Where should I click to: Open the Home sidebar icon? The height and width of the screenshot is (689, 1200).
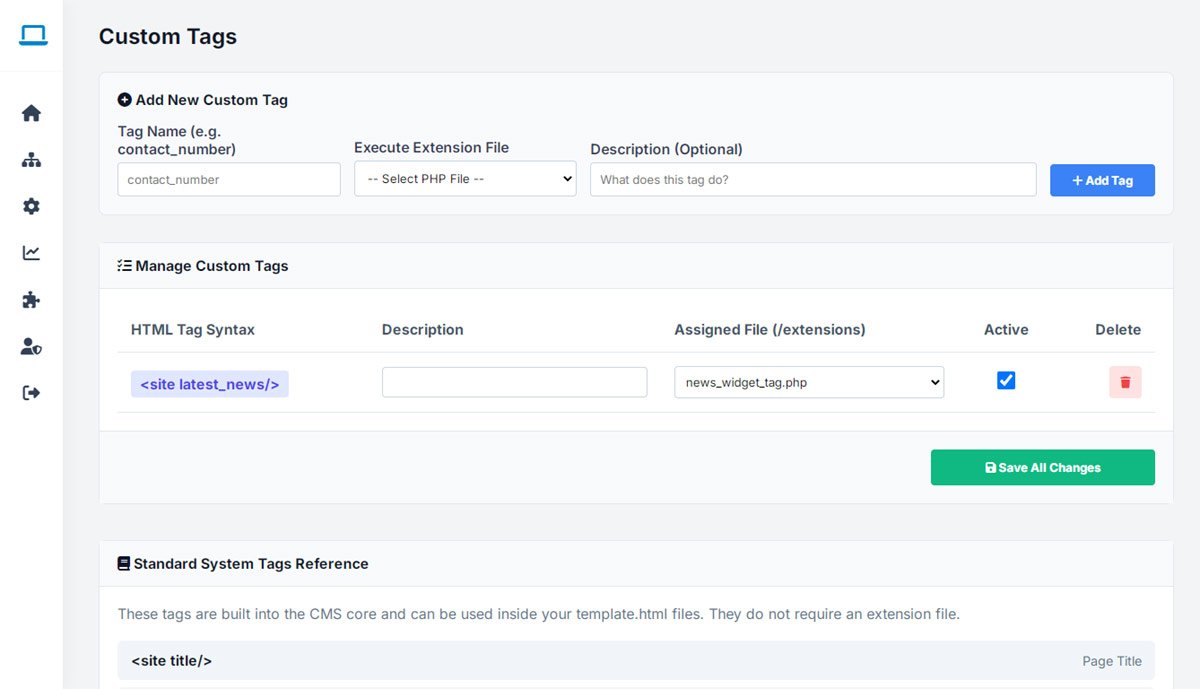pos(31,113)
